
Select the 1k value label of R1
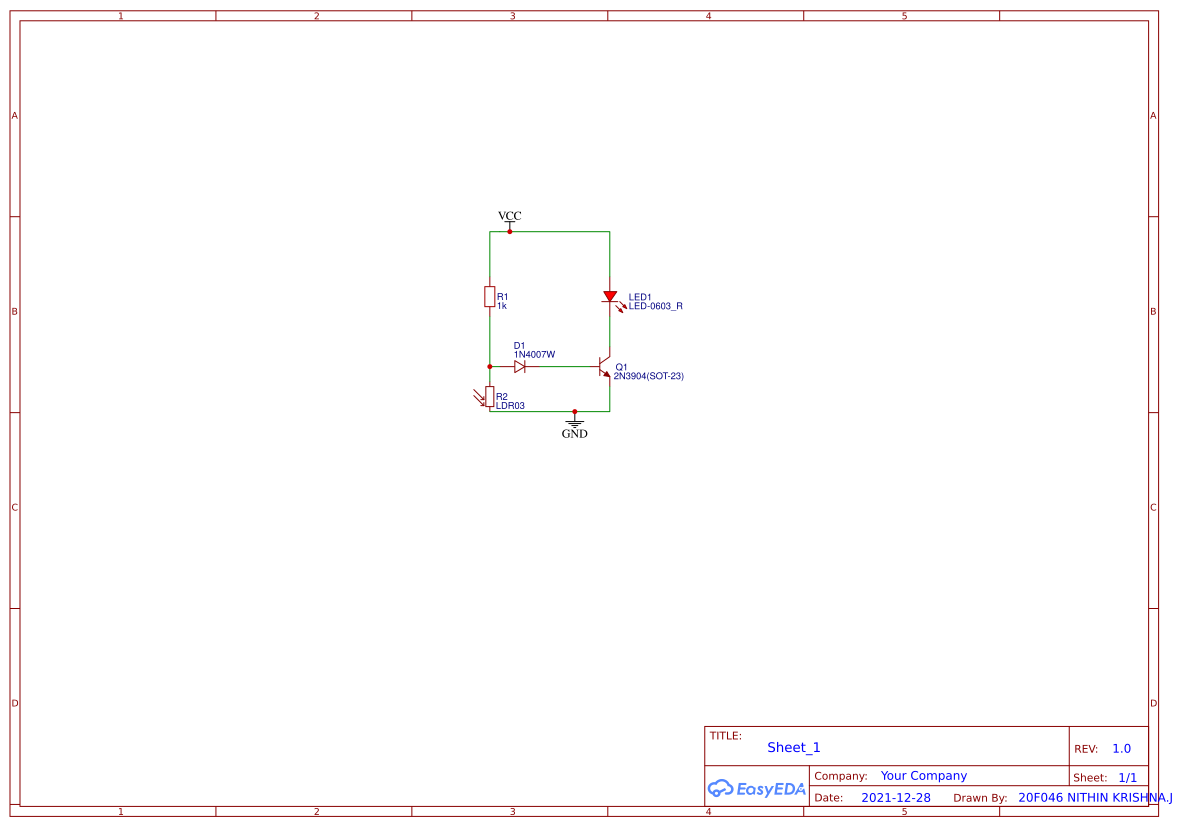pos(501,306)
